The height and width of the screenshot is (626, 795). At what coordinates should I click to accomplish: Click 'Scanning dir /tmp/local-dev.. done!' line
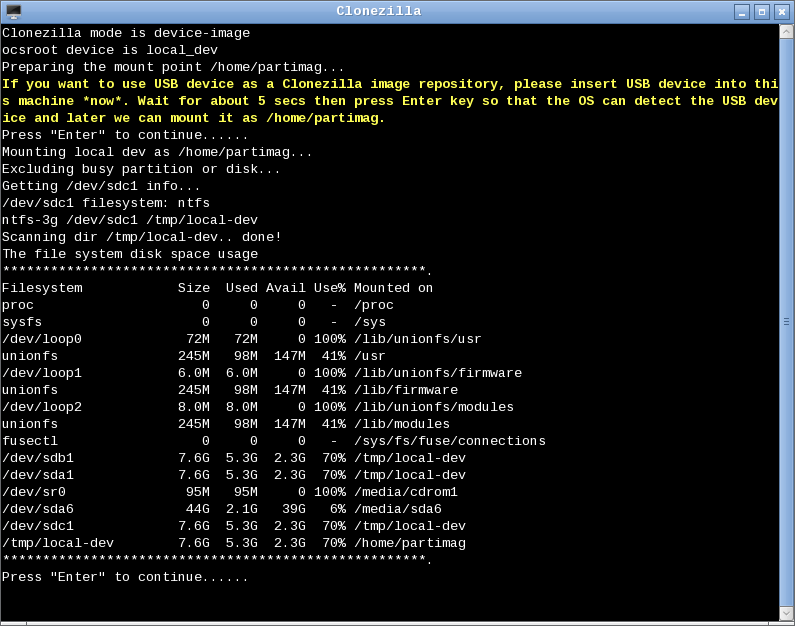click(141, 237)
